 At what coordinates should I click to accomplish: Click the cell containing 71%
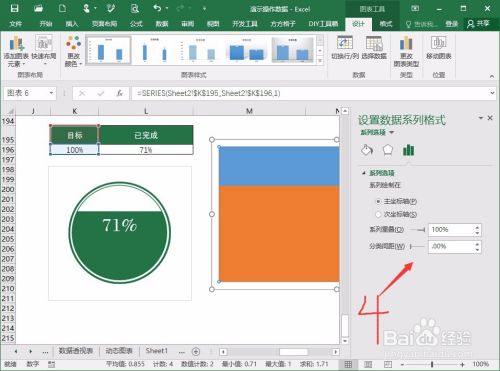(x=146, y=150)
